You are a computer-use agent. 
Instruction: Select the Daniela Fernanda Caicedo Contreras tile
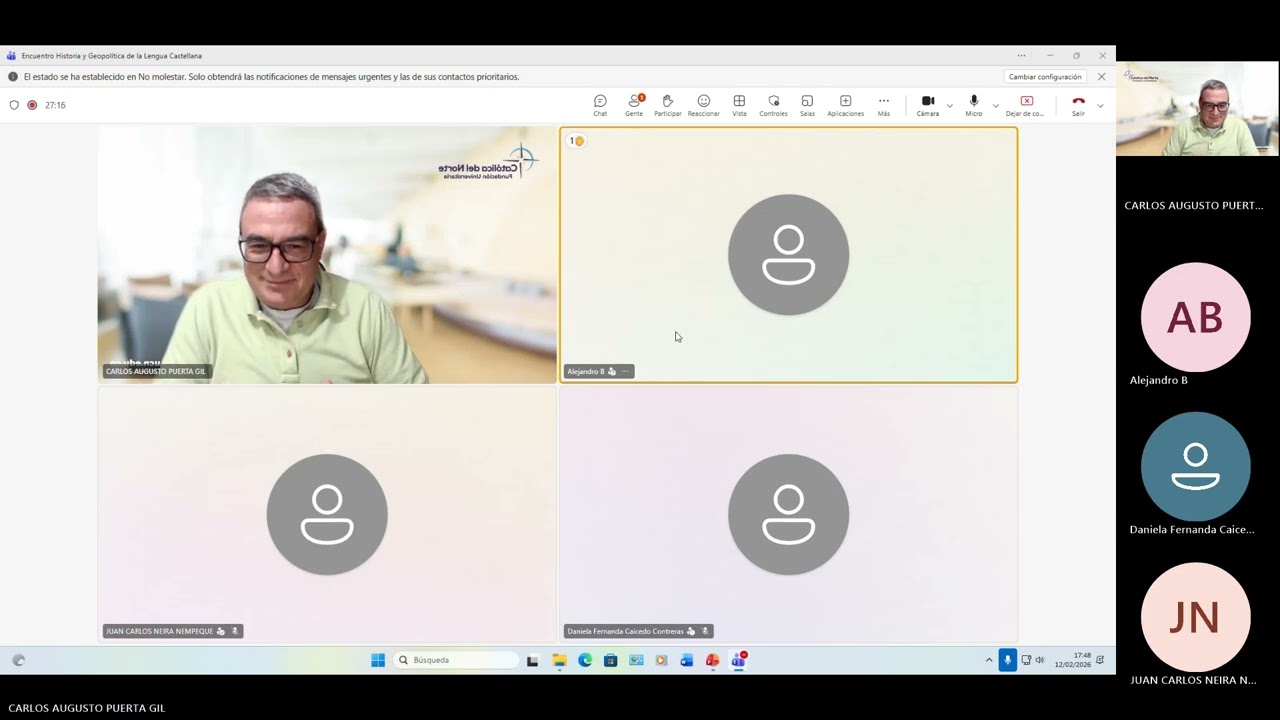[x=789, y=515]
